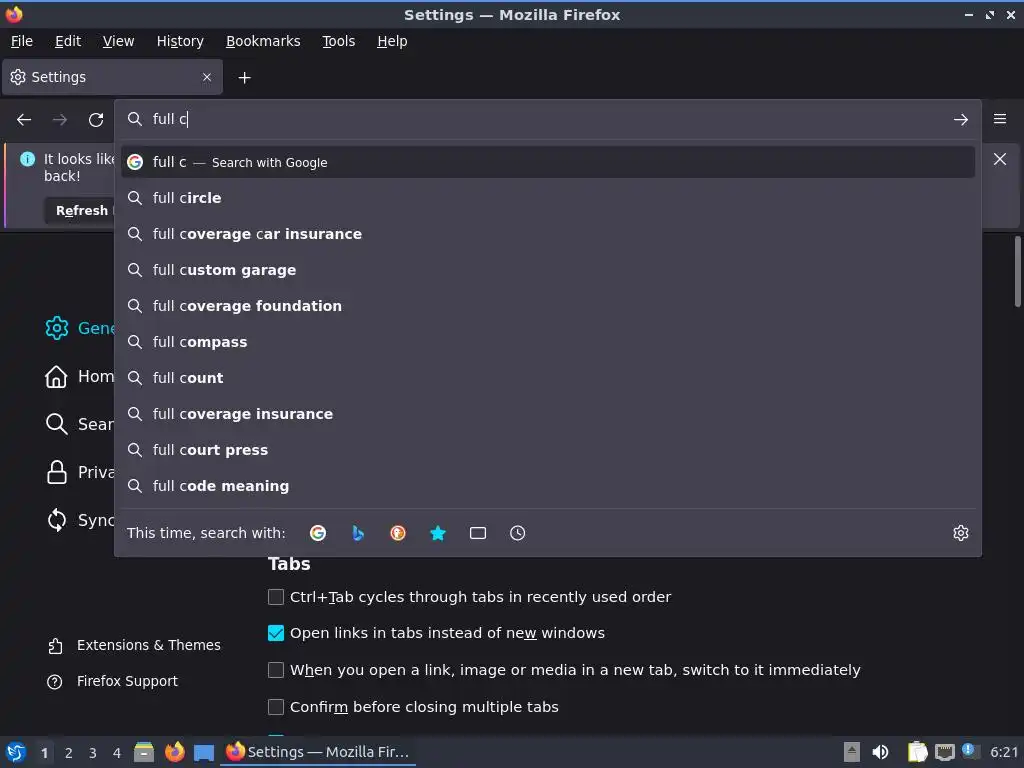Open the Search settings pane magnifier icon

[x=56, y=424]
